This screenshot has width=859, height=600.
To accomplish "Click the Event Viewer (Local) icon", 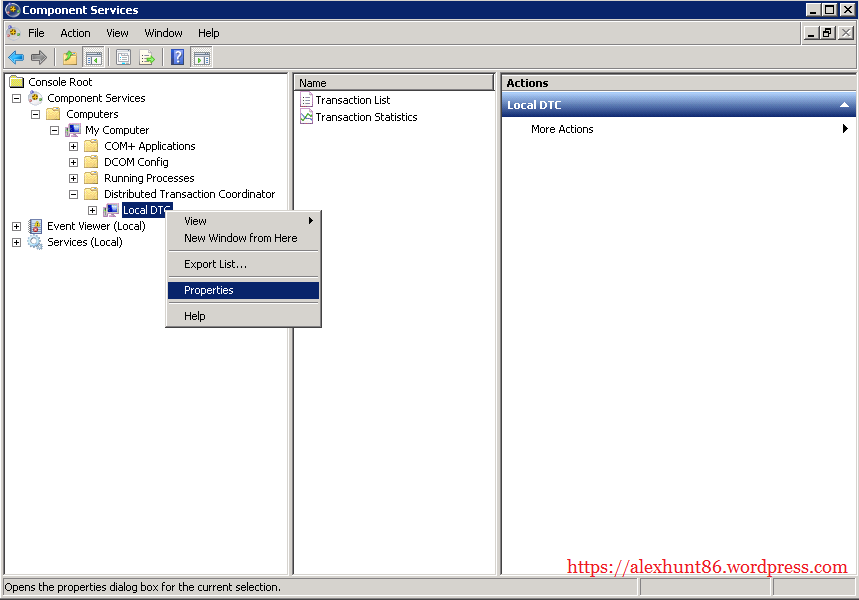I will [x=36, y=226].
